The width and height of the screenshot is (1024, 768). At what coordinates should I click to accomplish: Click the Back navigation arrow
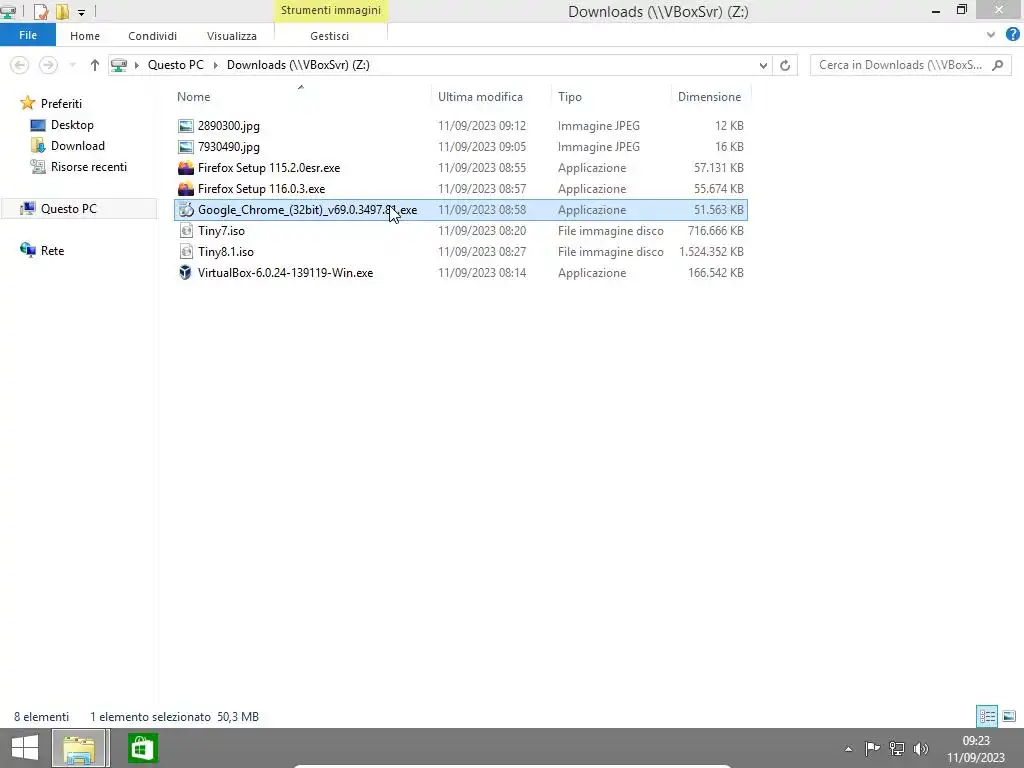20,65
